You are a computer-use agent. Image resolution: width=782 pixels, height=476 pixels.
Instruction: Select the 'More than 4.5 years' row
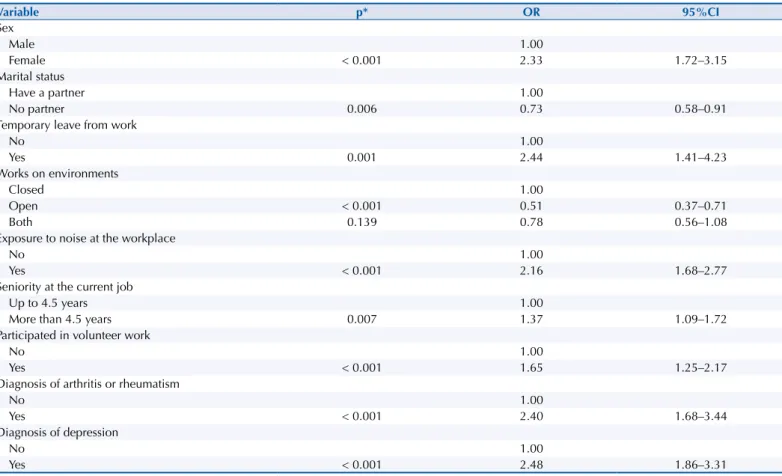(x=60, y=319)
